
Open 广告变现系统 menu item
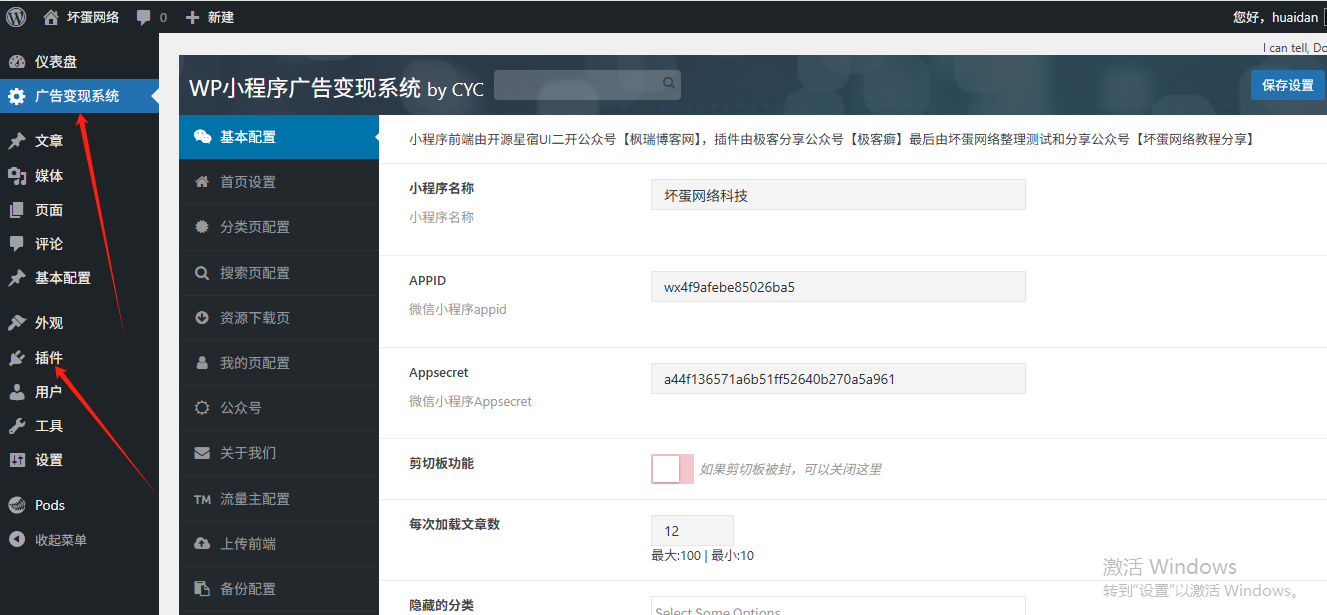[79, 96]
